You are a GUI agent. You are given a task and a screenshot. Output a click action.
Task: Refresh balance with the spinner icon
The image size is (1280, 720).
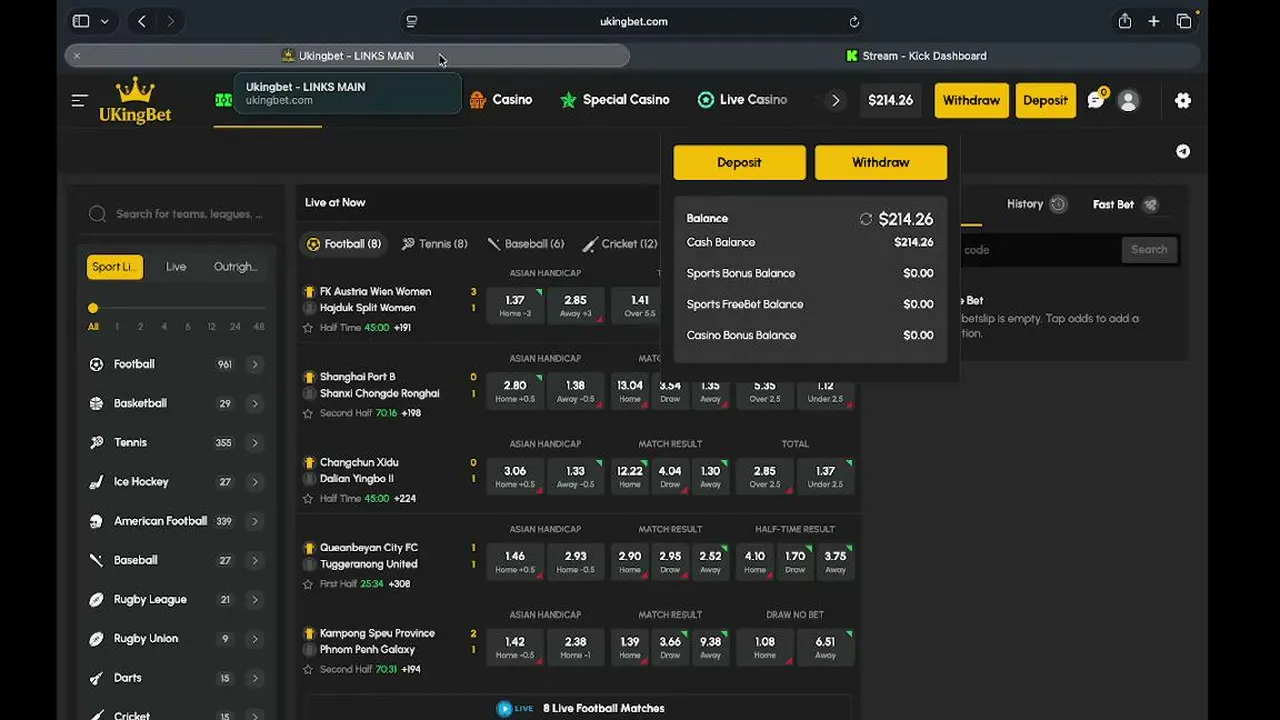(866, 219)
